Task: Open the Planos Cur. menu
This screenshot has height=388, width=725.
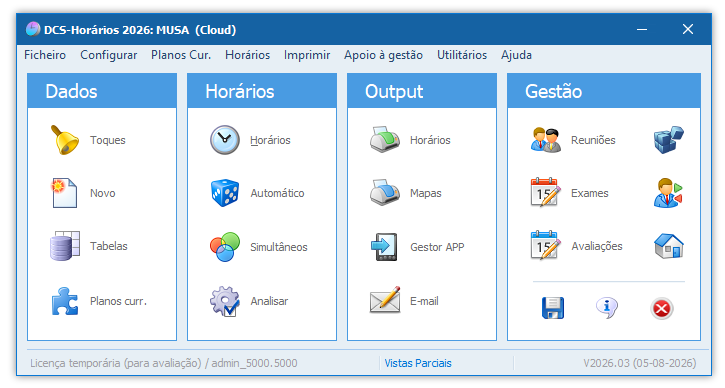Action: pyautogui.click(x=181, y=55)
